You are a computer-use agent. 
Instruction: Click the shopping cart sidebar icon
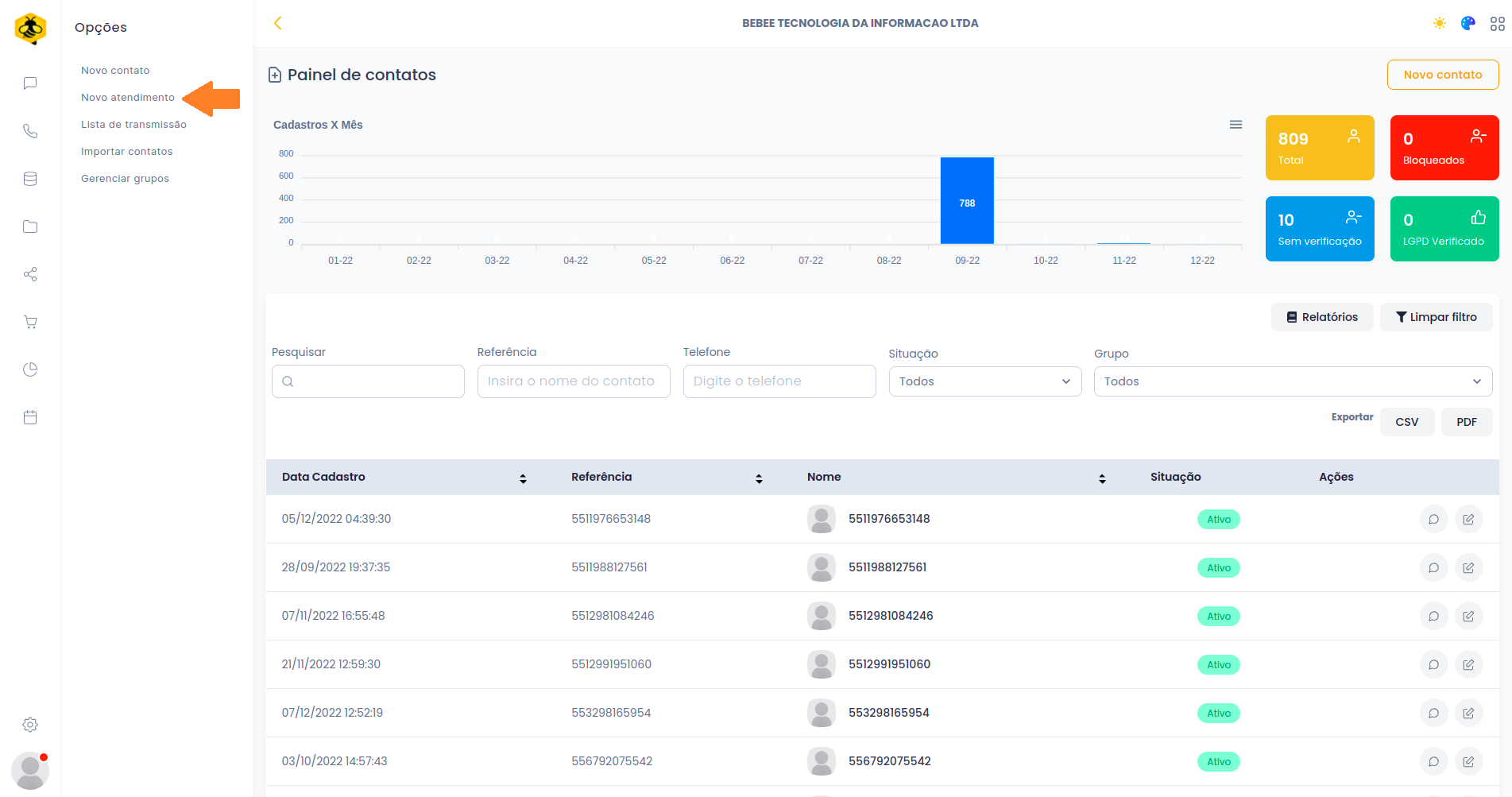click(30, 322)
